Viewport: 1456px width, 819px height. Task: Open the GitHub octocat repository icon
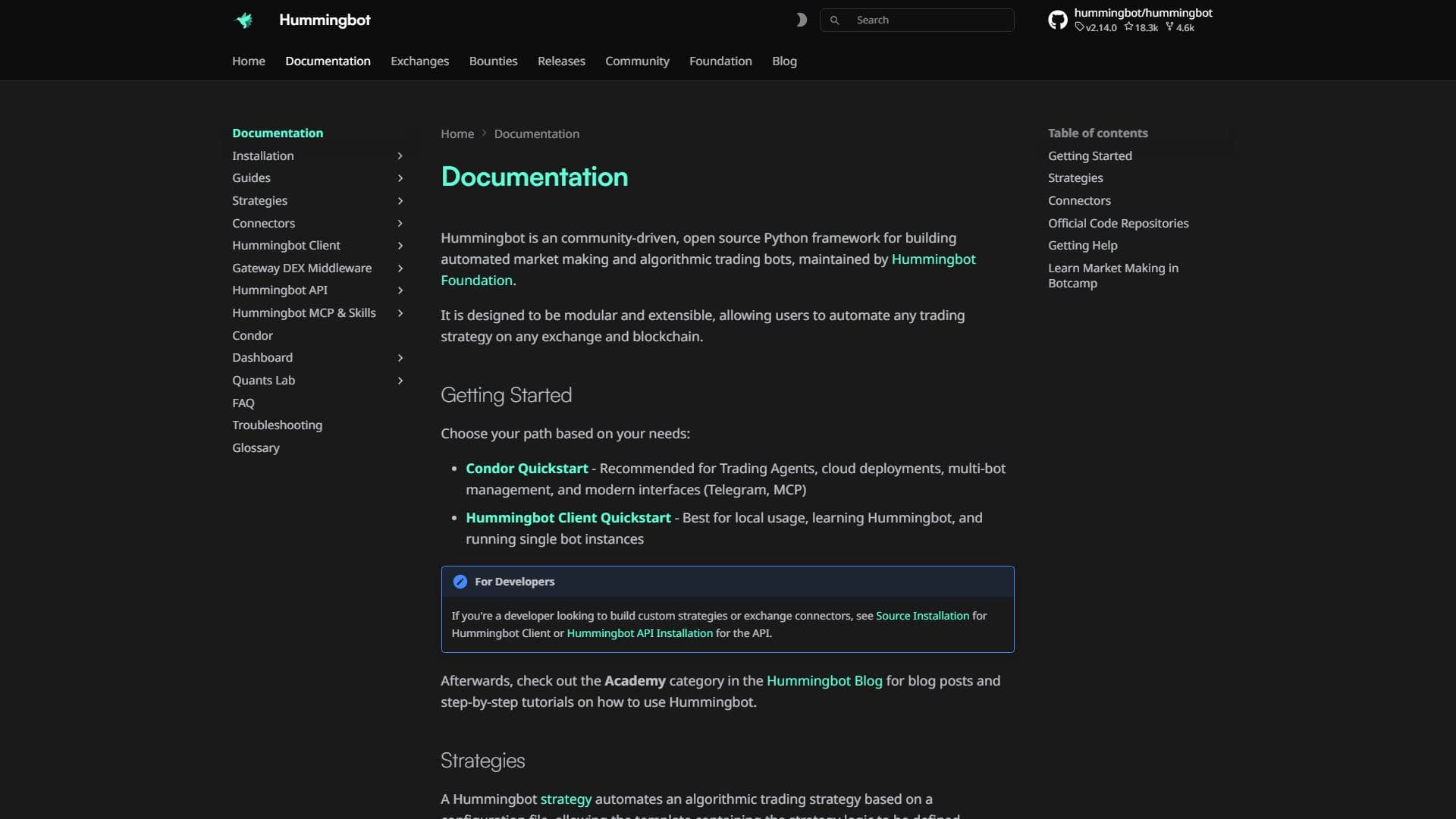(x=1058, y=20)
